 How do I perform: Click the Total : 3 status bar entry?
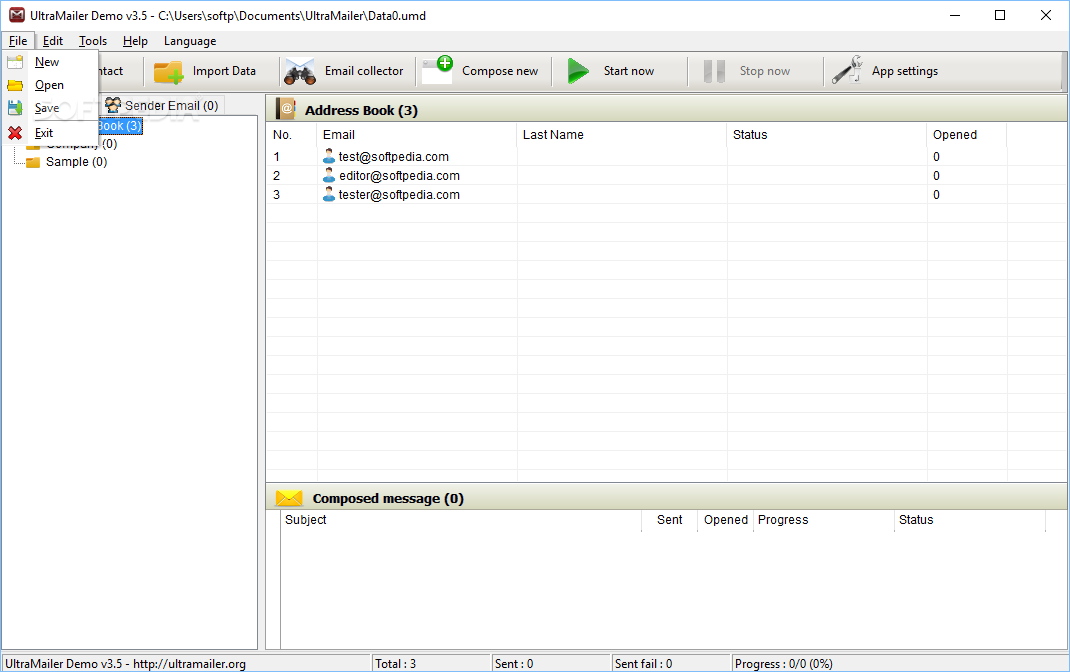tap(431, 663)
